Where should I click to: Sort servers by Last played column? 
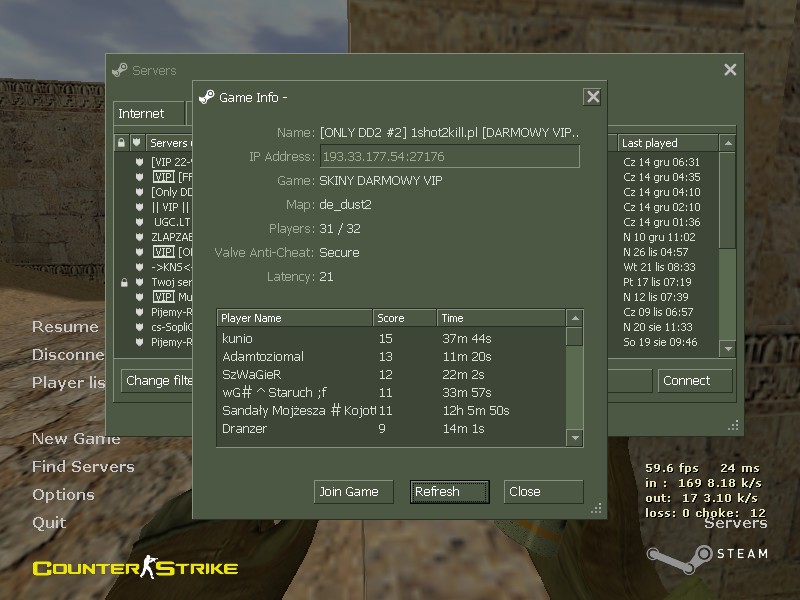(667, 143)
